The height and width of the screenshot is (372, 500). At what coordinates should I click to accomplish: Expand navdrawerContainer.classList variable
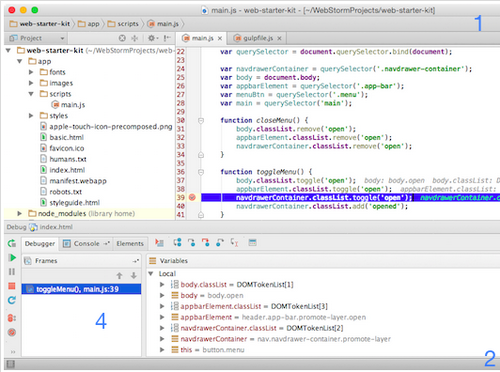[162, 328]
